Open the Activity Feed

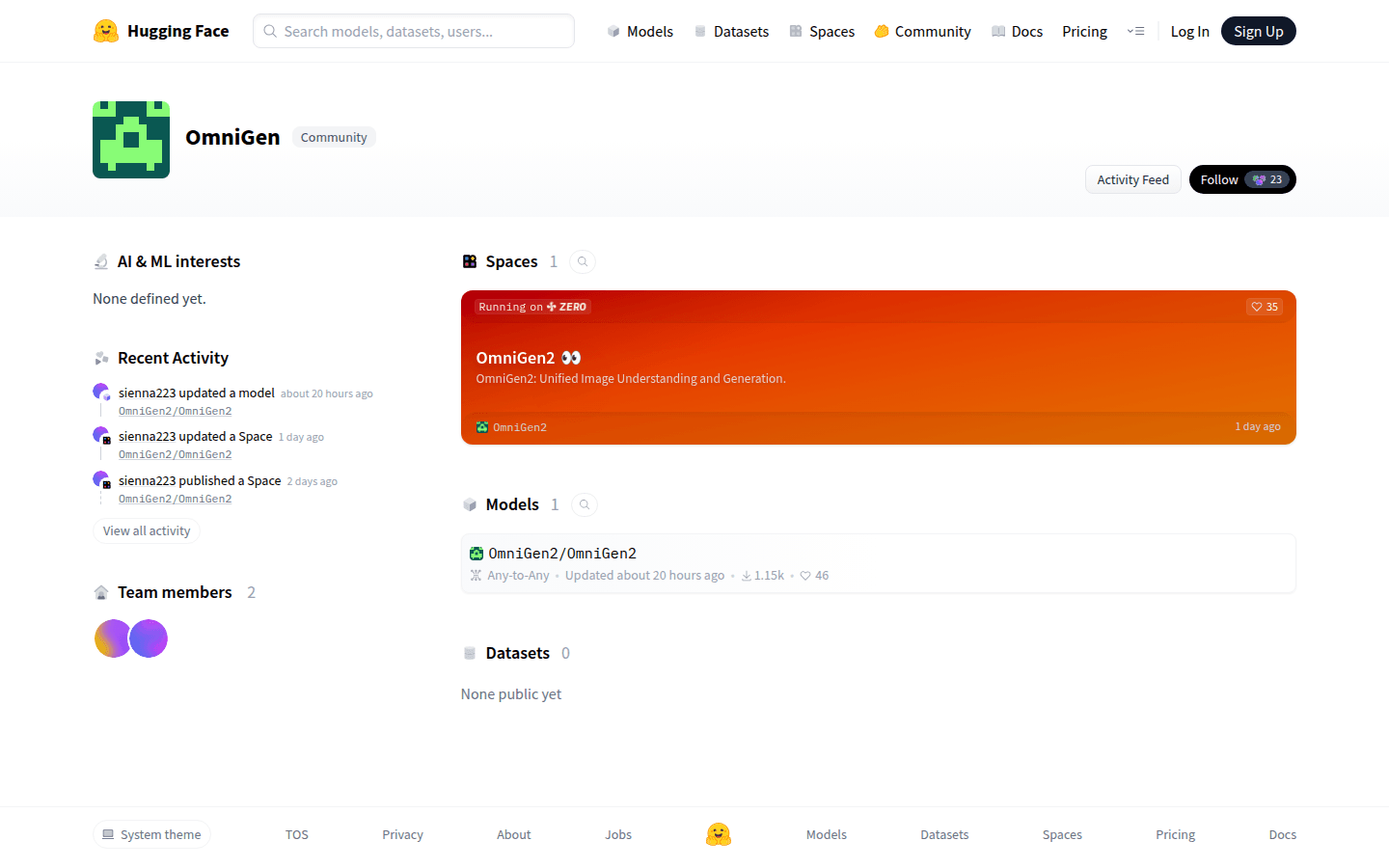coord(1132,179)
